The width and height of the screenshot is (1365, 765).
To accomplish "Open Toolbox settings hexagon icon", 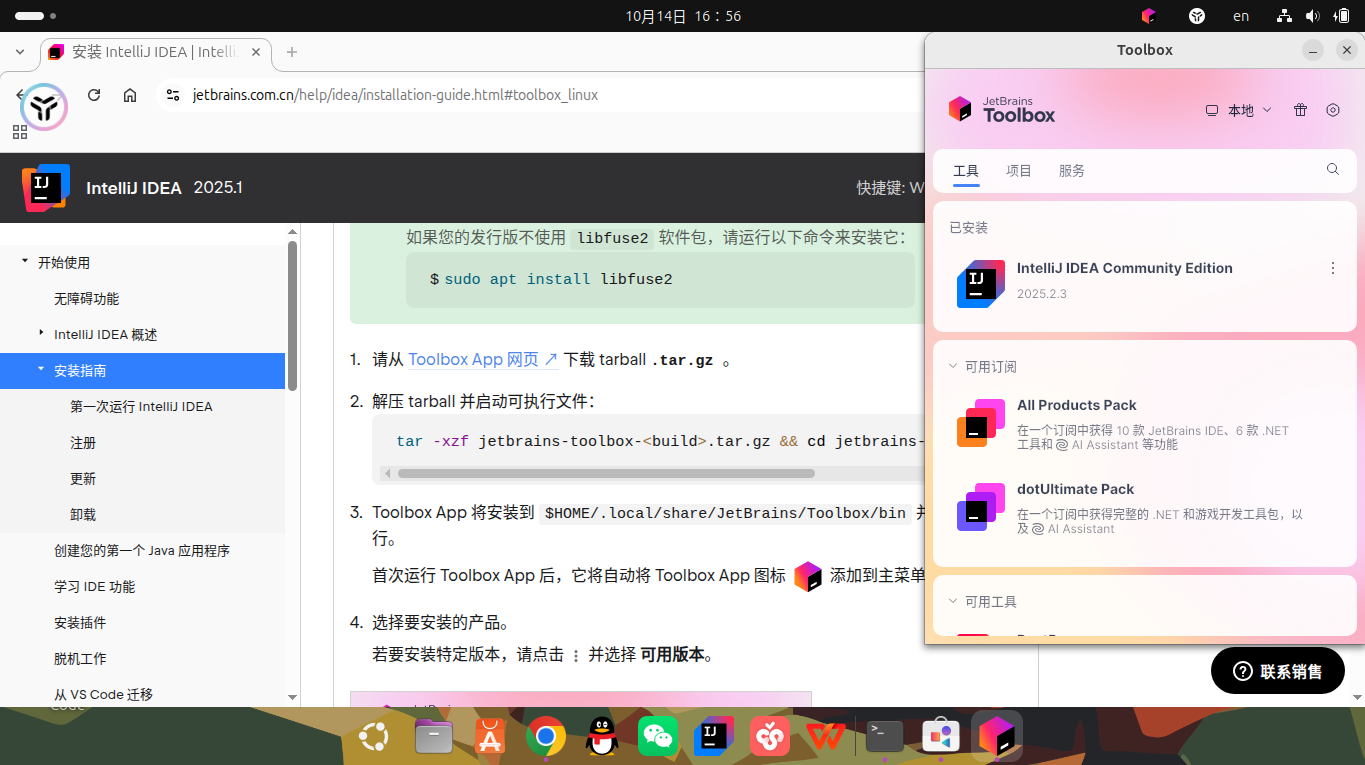I will [1333, 110].
